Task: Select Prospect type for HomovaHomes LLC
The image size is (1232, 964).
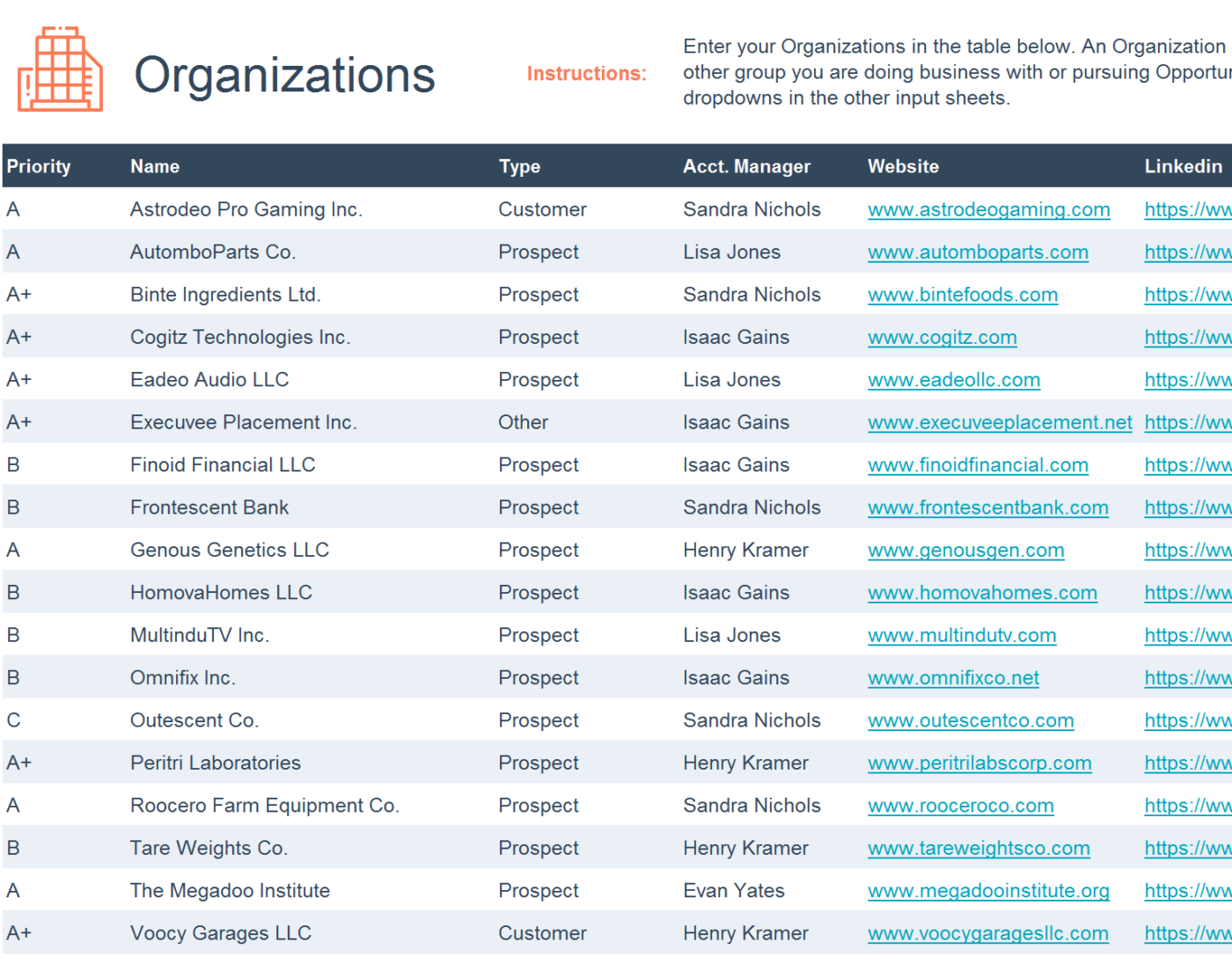Action: coord(539,593)
